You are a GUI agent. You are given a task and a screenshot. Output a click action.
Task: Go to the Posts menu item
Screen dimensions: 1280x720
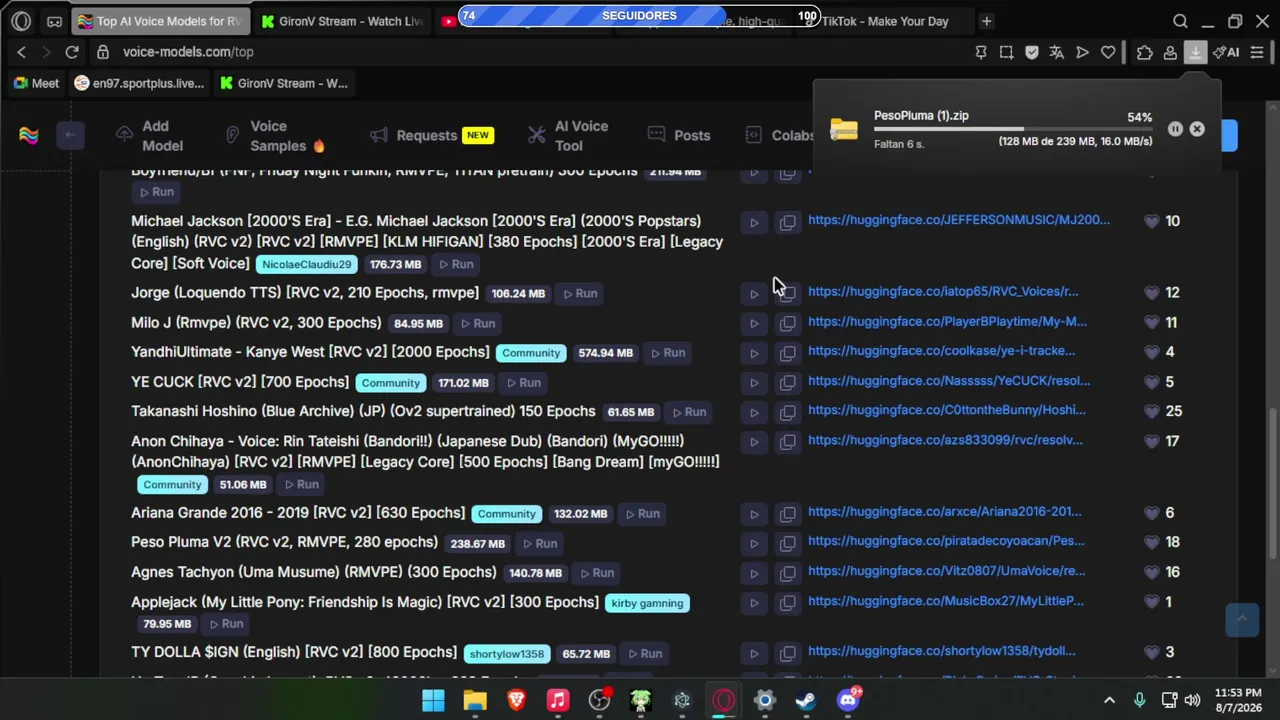[679, 136]
